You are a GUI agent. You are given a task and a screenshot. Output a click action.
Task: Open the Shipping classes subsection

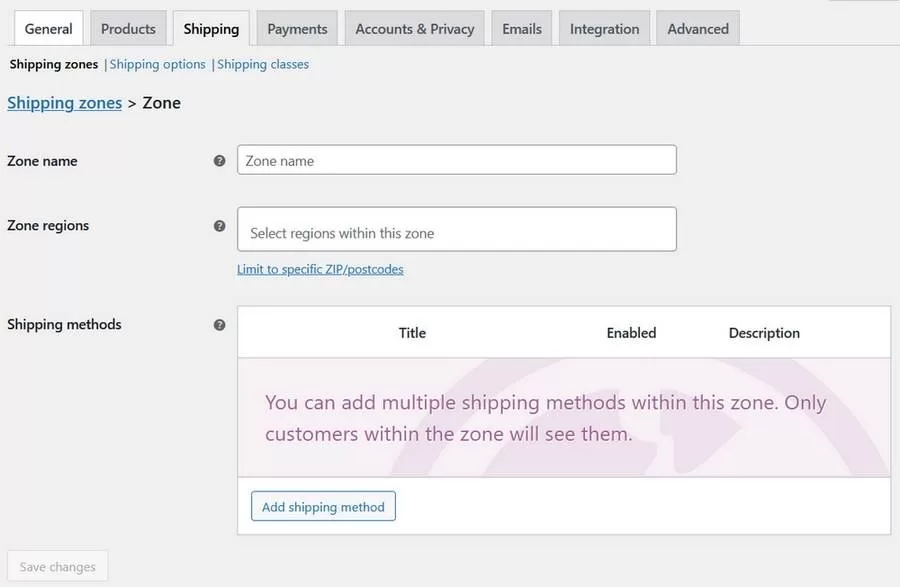(x=263, y=64)
